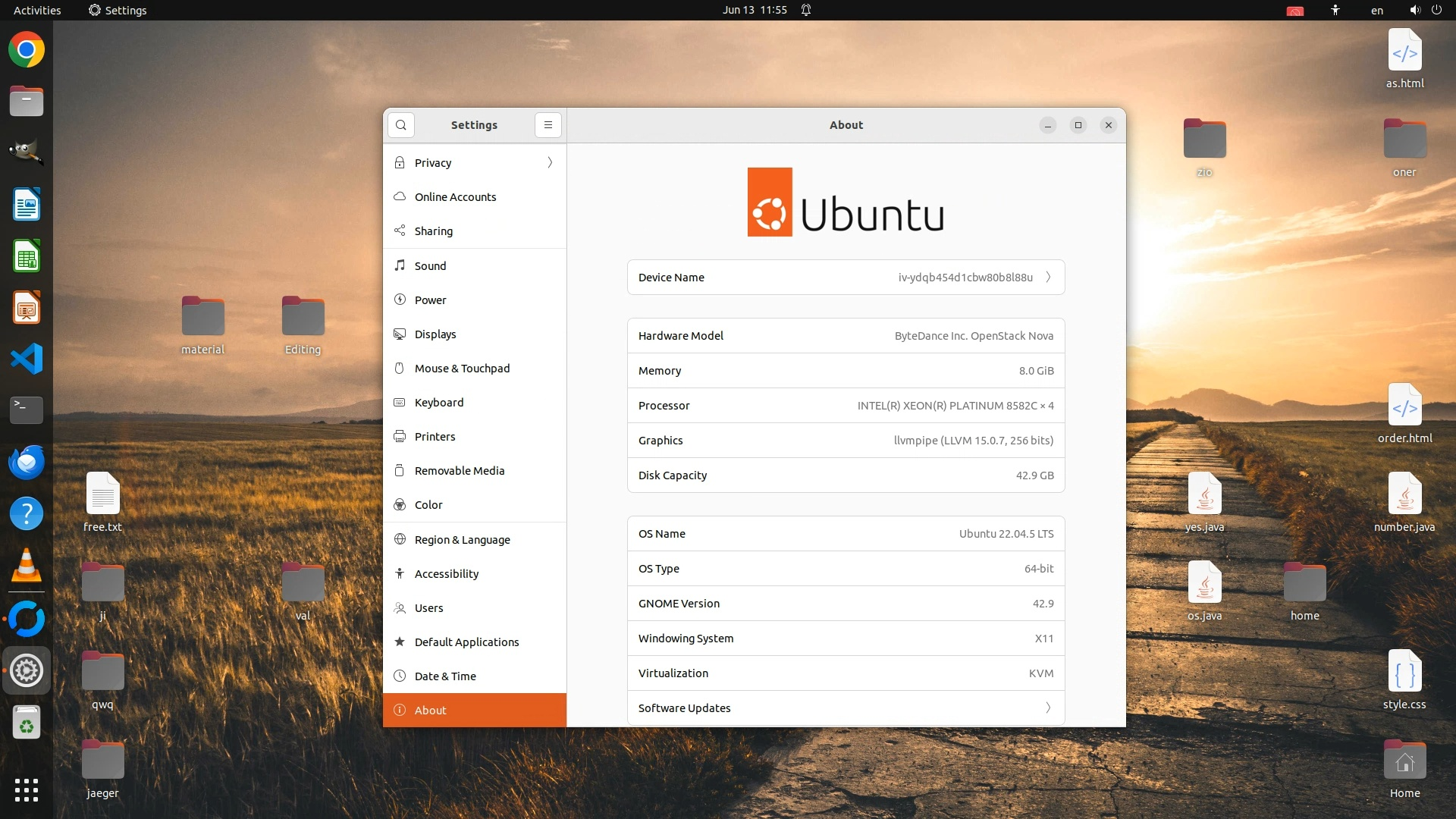
Task: Click the Printers icon in sidebar
Action: [400, 436]
